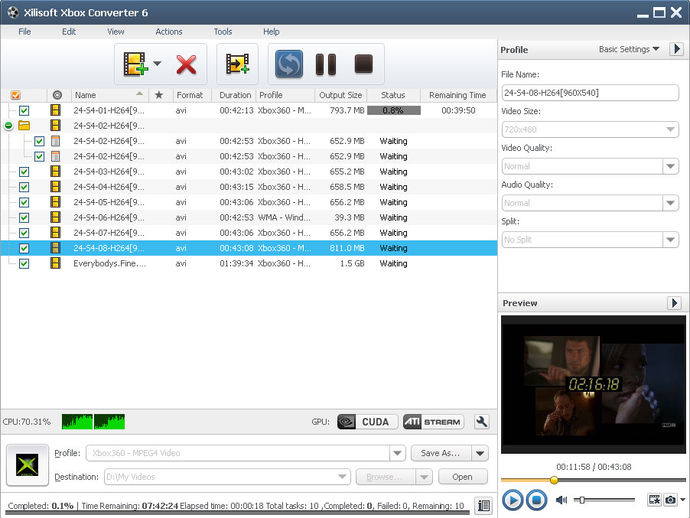The height and width of the screenshot is (518, 690).
Task: Uncheck the 24-S4-01-H264 file checkbox
Action: click(x=24, y=110)
